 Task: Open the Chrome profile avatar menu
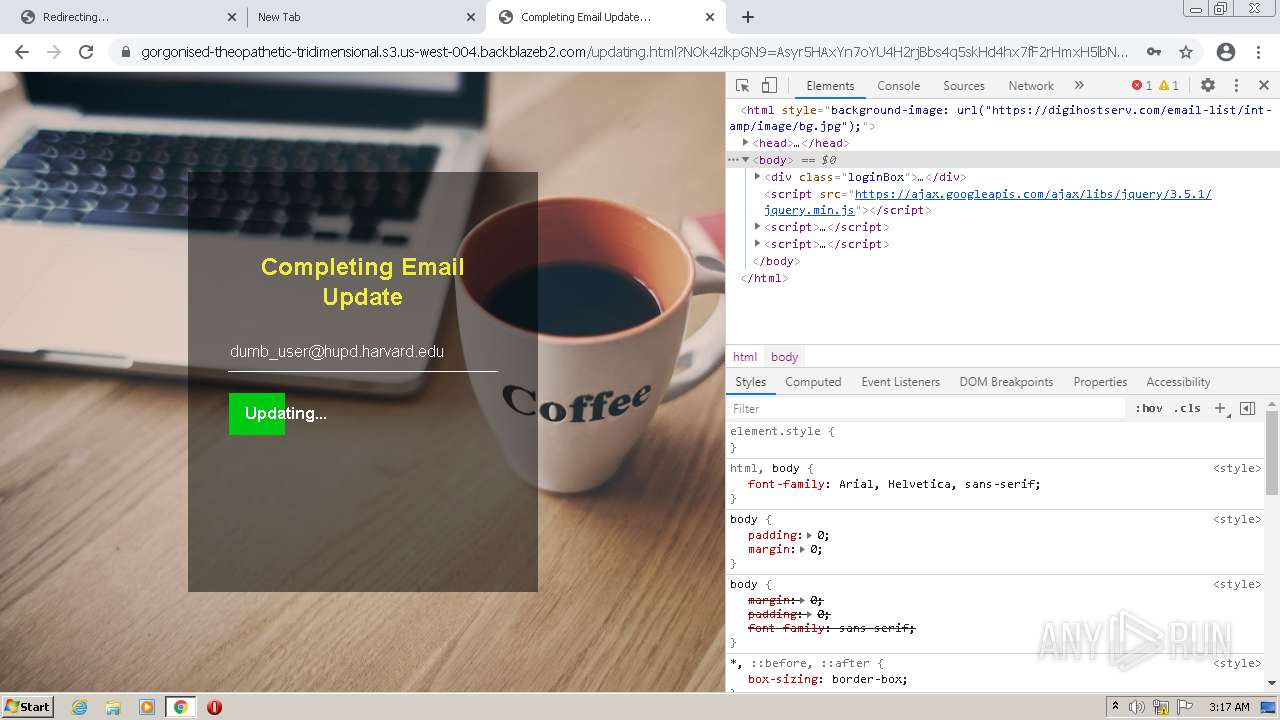click(1225, 52)
